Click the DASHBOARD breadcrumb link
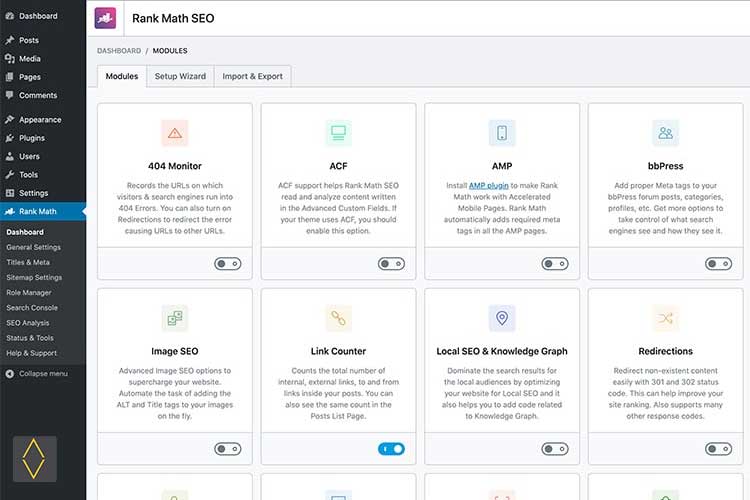 tap(119, 51)
